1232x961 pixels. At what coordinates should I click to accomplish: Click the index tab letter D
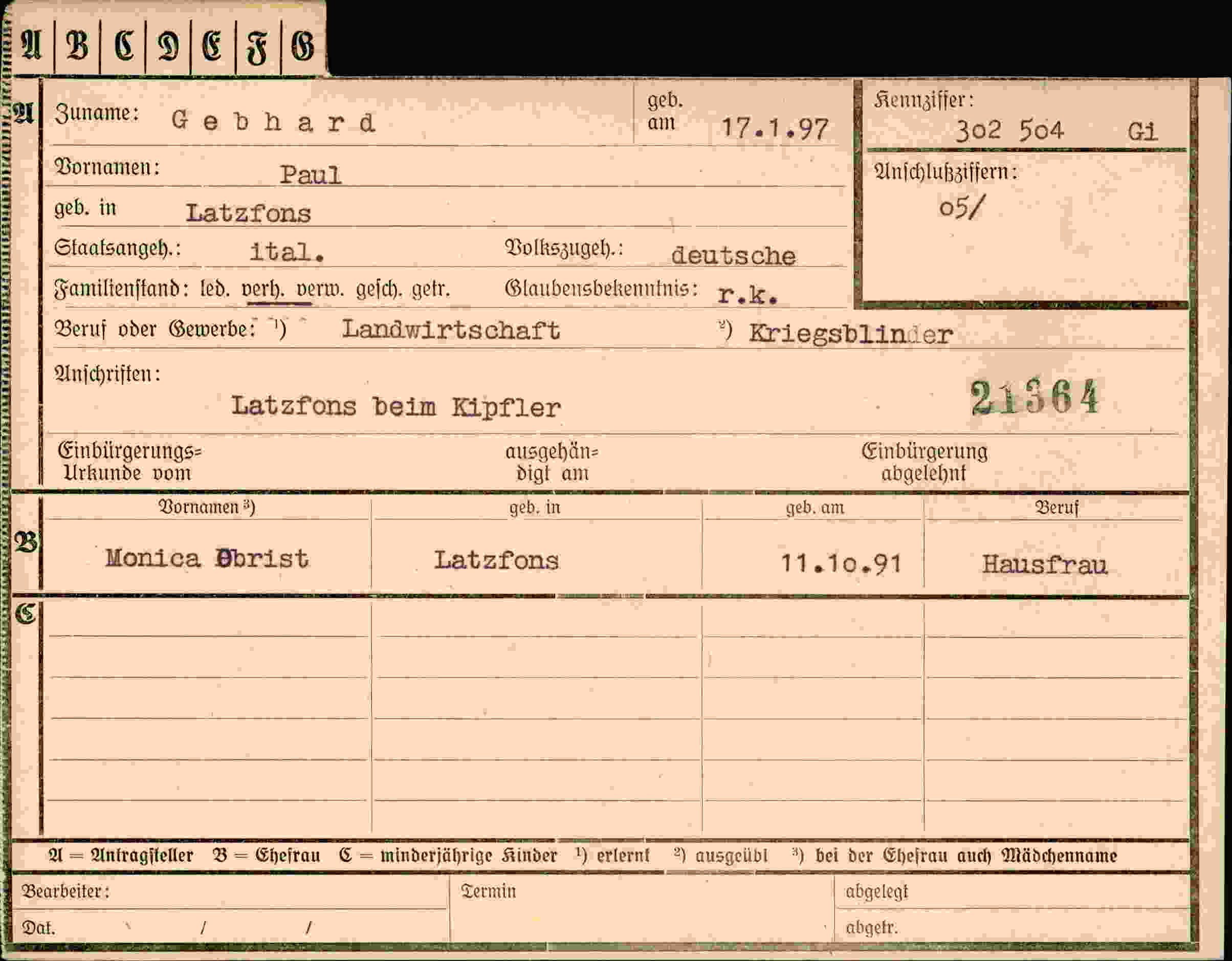pyautogui.click(x=168, y=45)
